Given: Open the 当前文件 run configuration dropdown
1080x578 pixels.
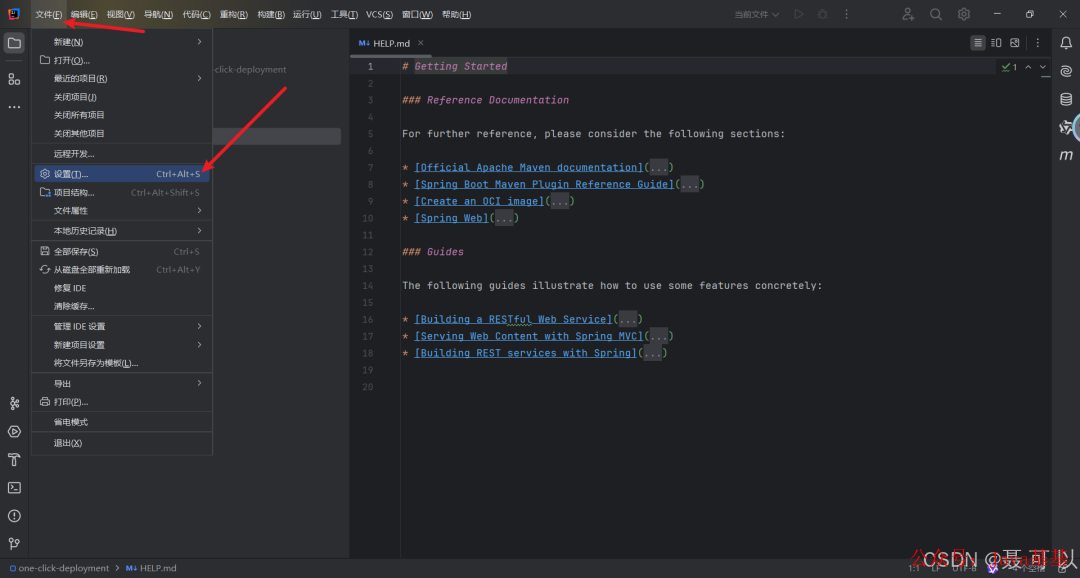Looking at the screenshot, I should coord(756,14).
